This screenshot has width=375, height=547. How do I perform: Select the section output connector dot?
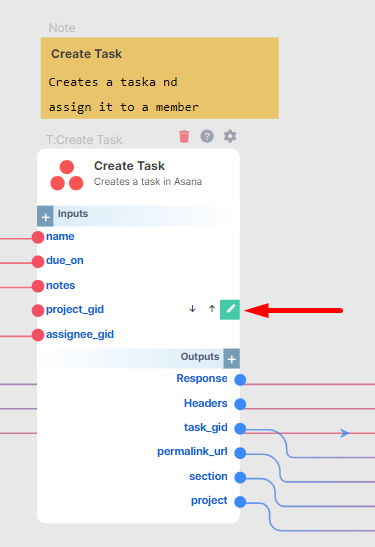click(240, 477)
